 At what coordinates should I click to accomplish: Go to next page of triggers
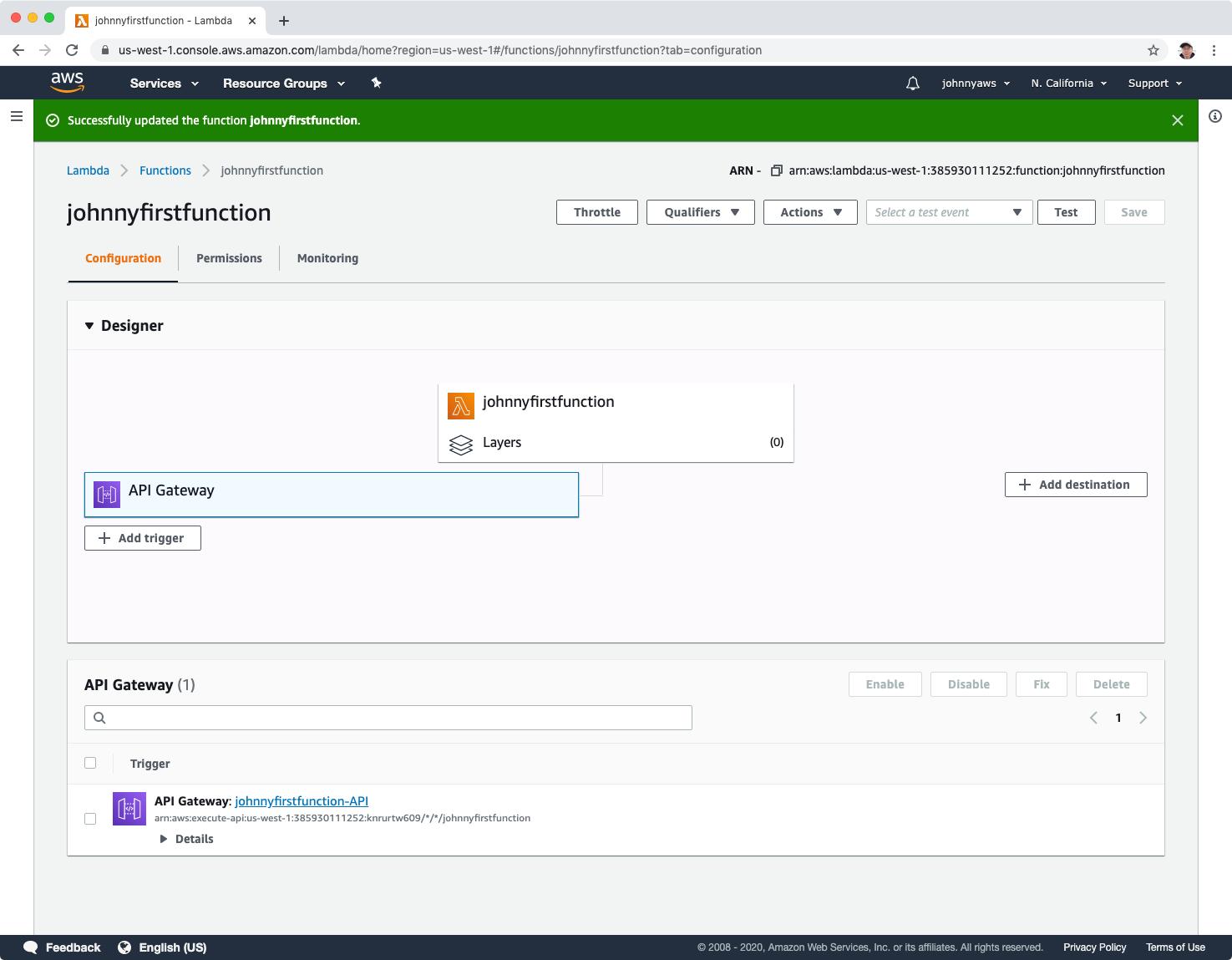tap(1143, 718)
